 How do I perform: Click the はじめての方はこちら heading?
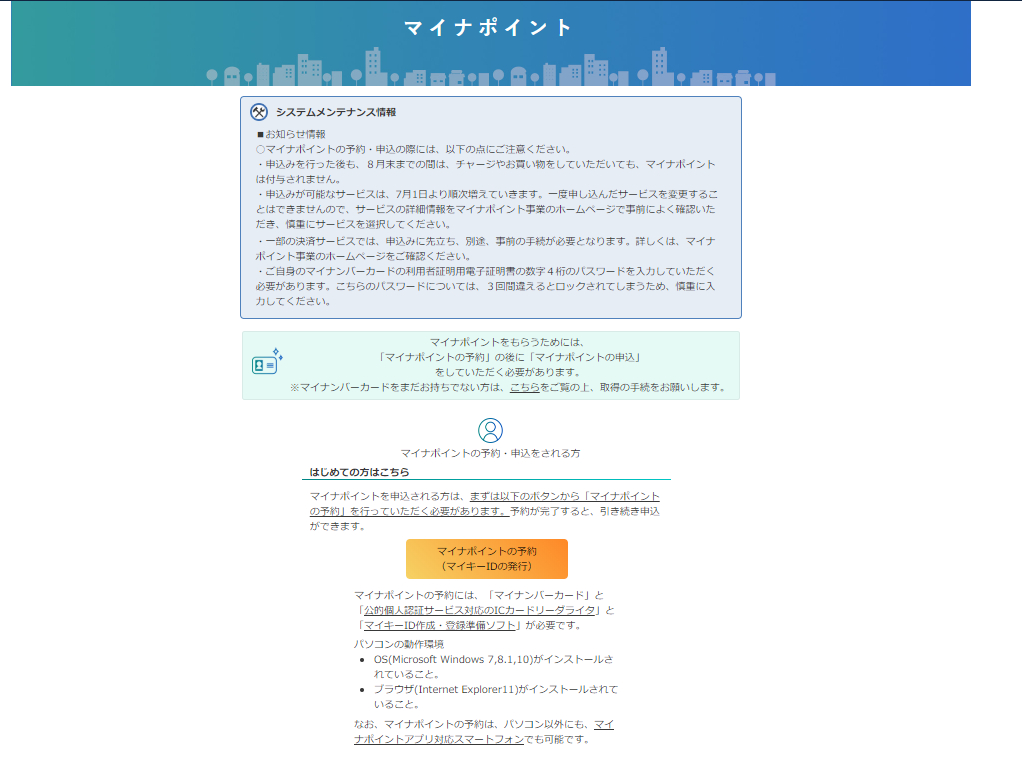point(359,472)
